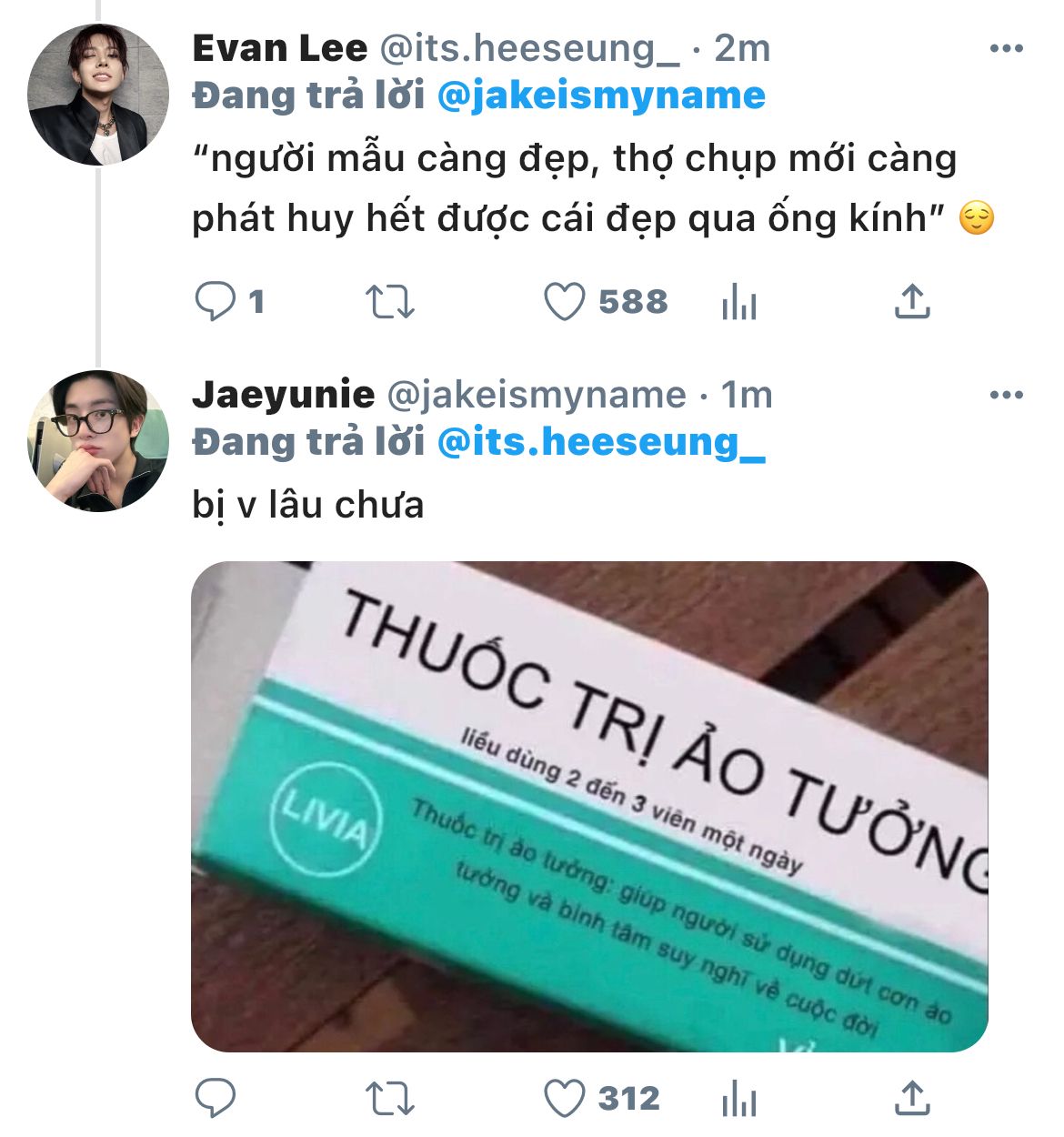Open the @its.heeseung_ mention link
Screen dimensions: 1064x1137
click(601, 443)
